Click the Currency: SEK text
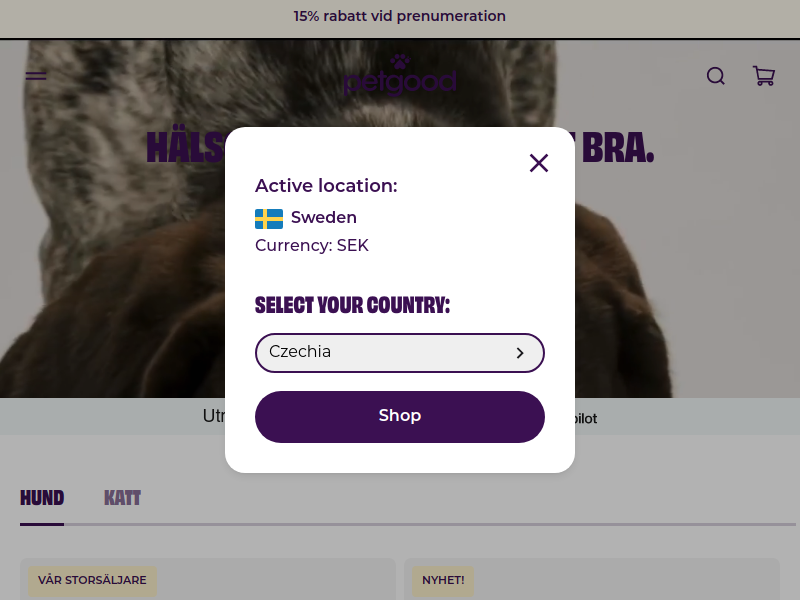The width and height of the screenshot is (800, 600). pyautogui.click(x=312, y=246)
